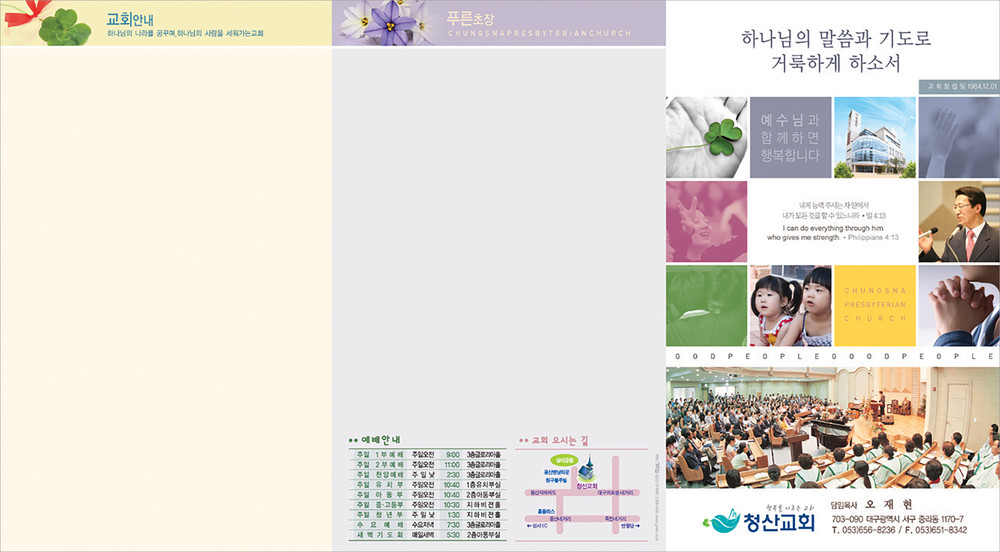Select the 새벽기도회 5:30 schedule row
This screenshot has height=552, width=1000.
point(427,535)
